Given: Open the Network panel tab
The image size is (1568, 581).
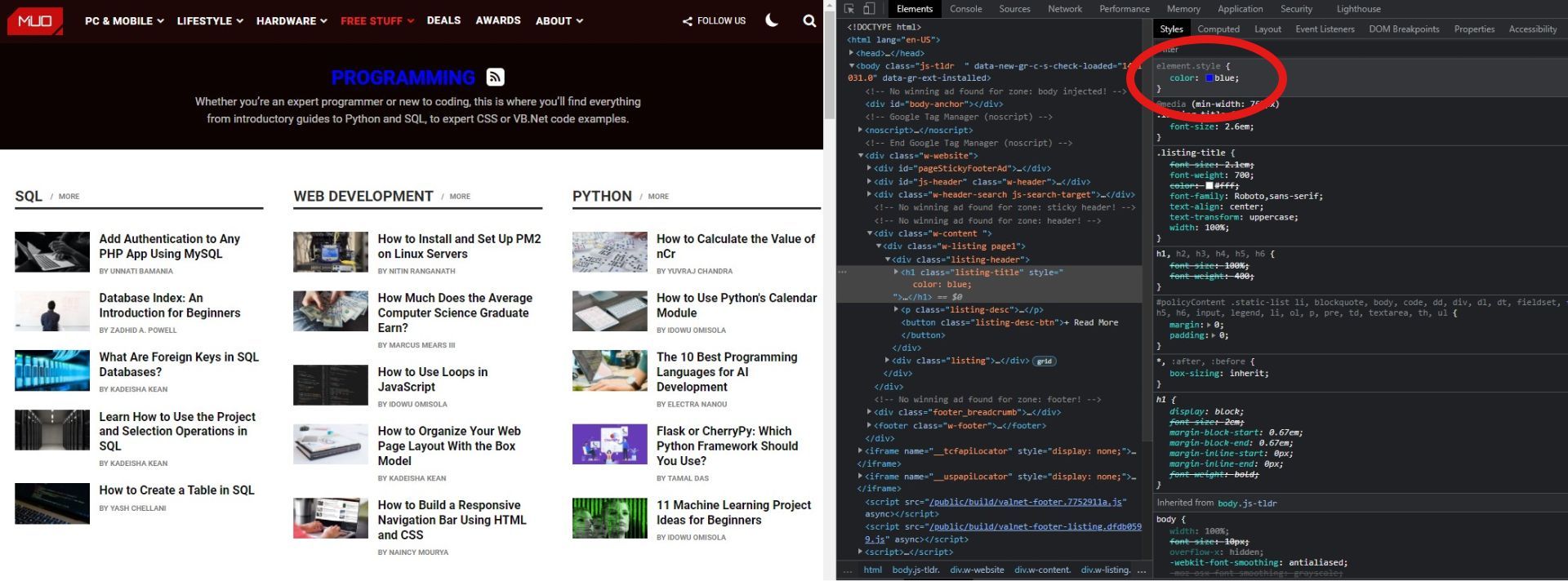Looking at the screenshot, I should (1065, 9).
